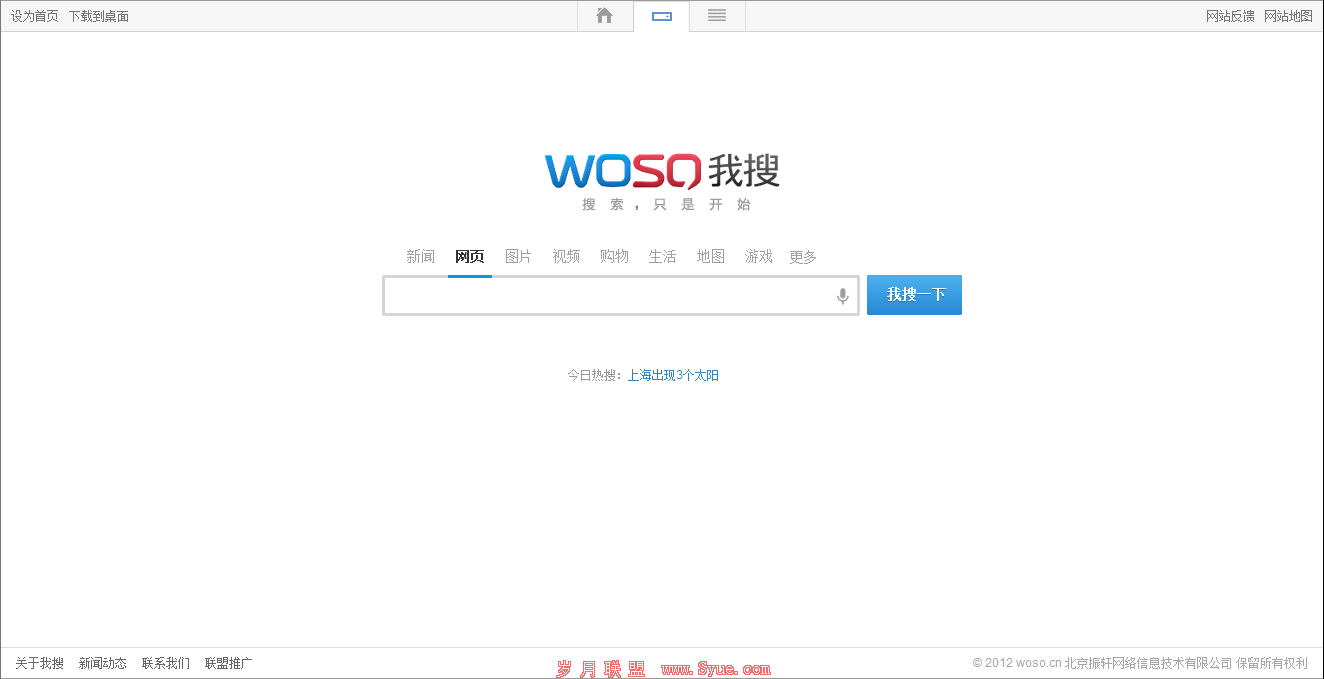Select the search box view icon
Viewport: 1324px width, 679px height.
click(661, 16)
